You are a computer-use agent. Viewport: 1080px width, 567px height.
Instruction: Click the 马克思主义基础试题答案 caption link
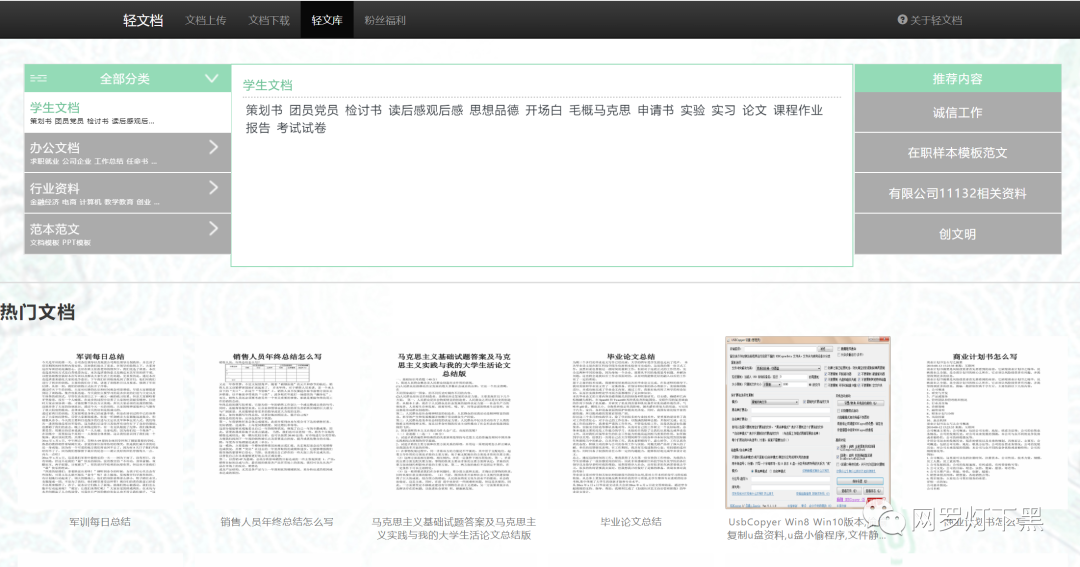point(454,528)
